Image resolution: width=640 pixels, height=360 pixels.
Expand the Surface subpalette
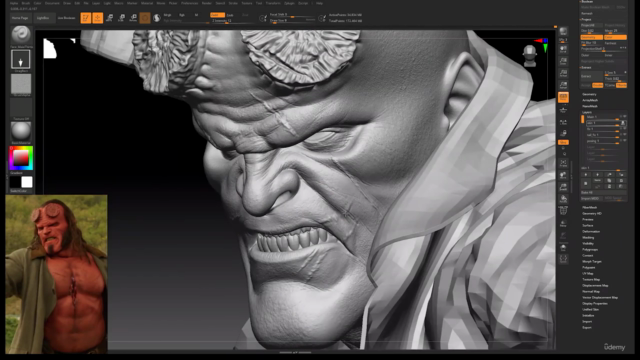coord(588,226)
